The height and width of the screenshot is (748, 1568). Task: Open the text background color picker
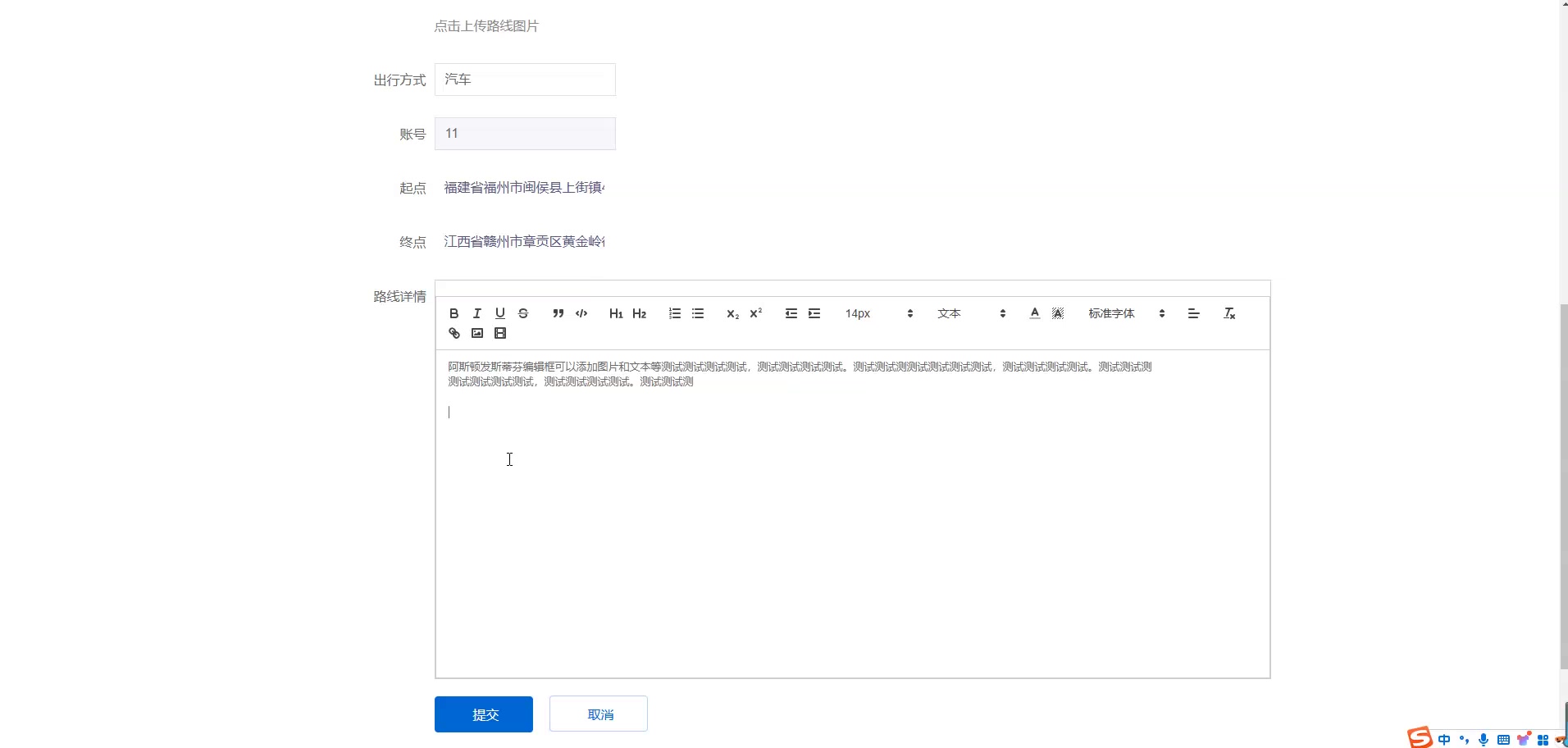(1057, 313)
